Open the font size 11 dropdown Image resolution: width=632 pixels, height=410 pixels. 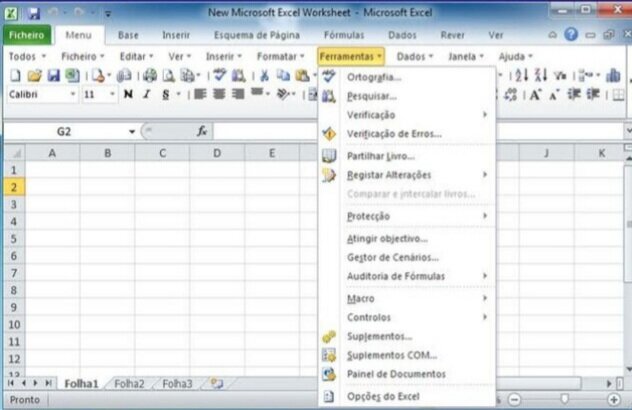pyautogui.click(x=112, y=94)
